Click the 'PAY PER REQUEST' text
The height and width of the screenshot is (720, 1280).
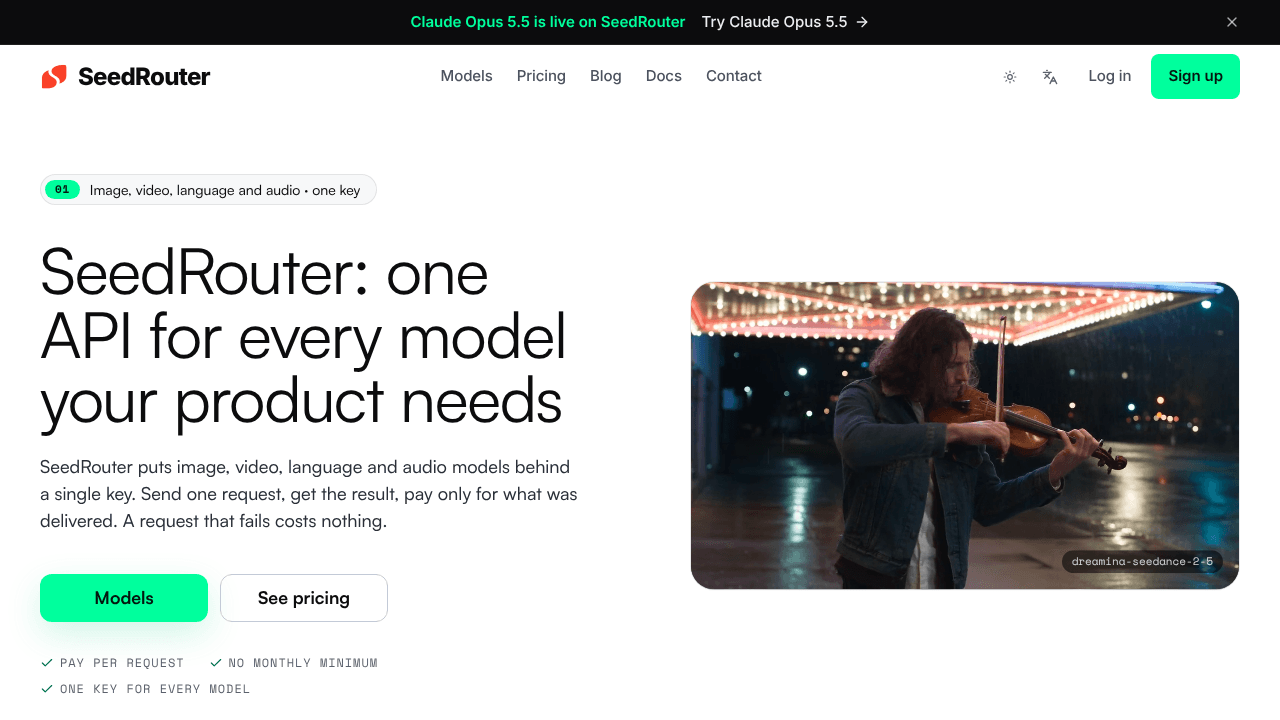(x=122, y=663)
